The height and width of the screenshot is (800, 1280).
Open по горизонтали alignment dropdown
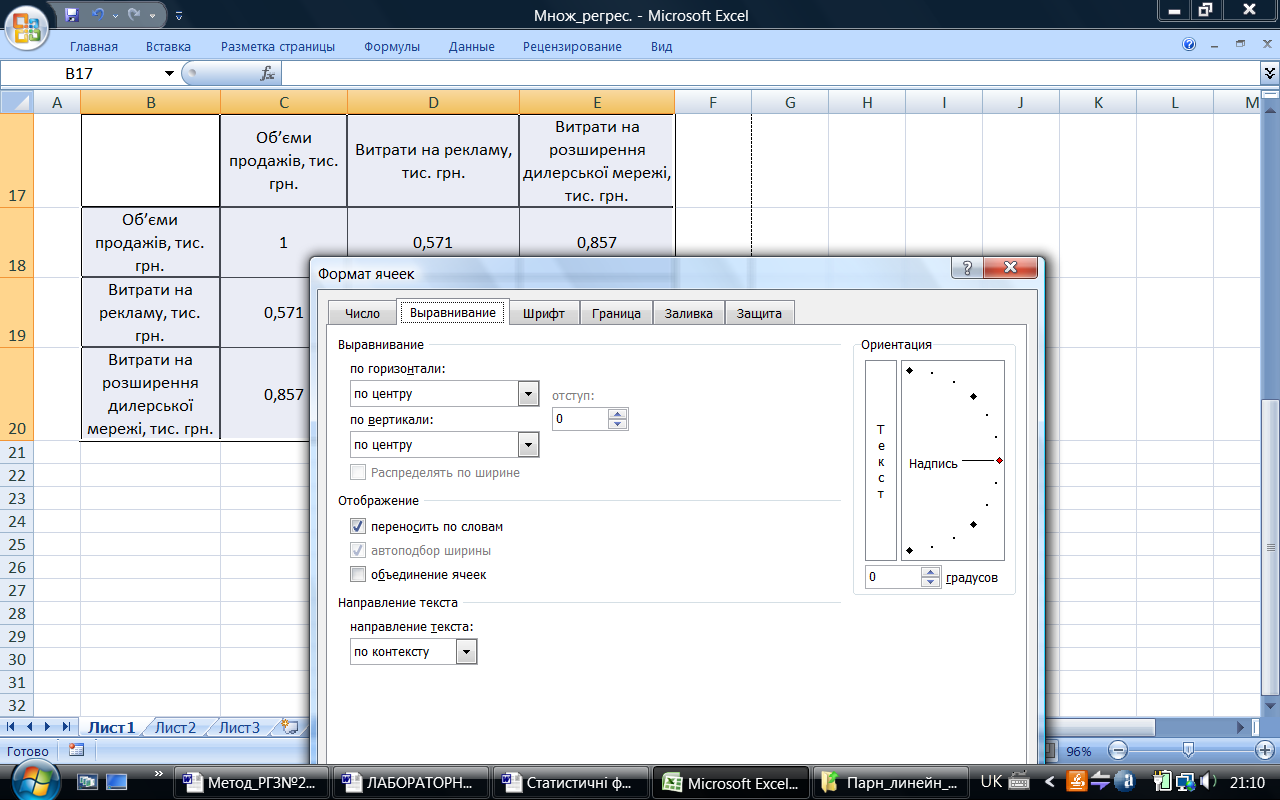(529, 394)
